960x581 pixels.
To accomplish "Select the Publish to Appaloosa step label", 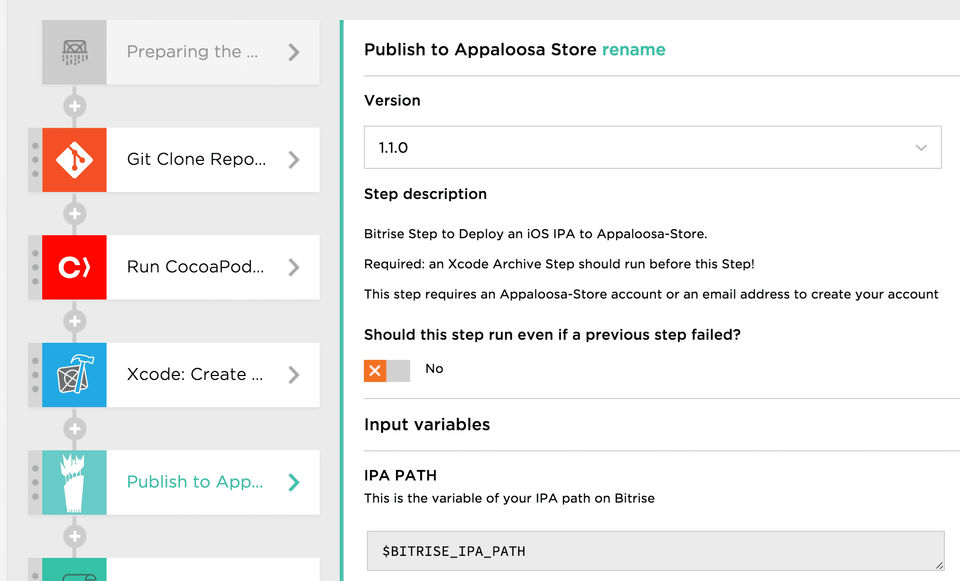I will 195,482.
